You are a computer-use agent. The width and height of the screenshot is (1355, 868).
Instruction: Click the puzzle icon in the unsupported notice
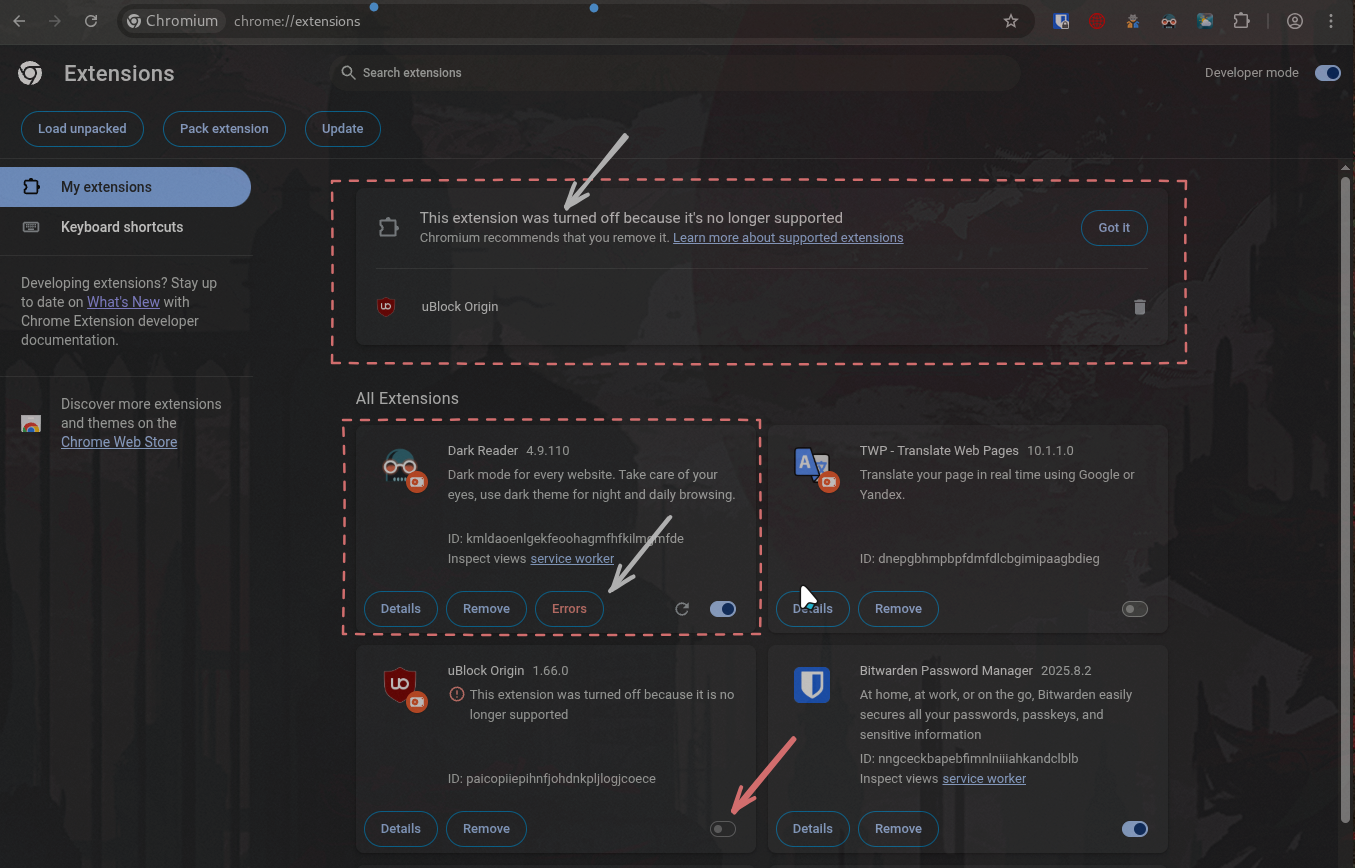coord(388,227)
